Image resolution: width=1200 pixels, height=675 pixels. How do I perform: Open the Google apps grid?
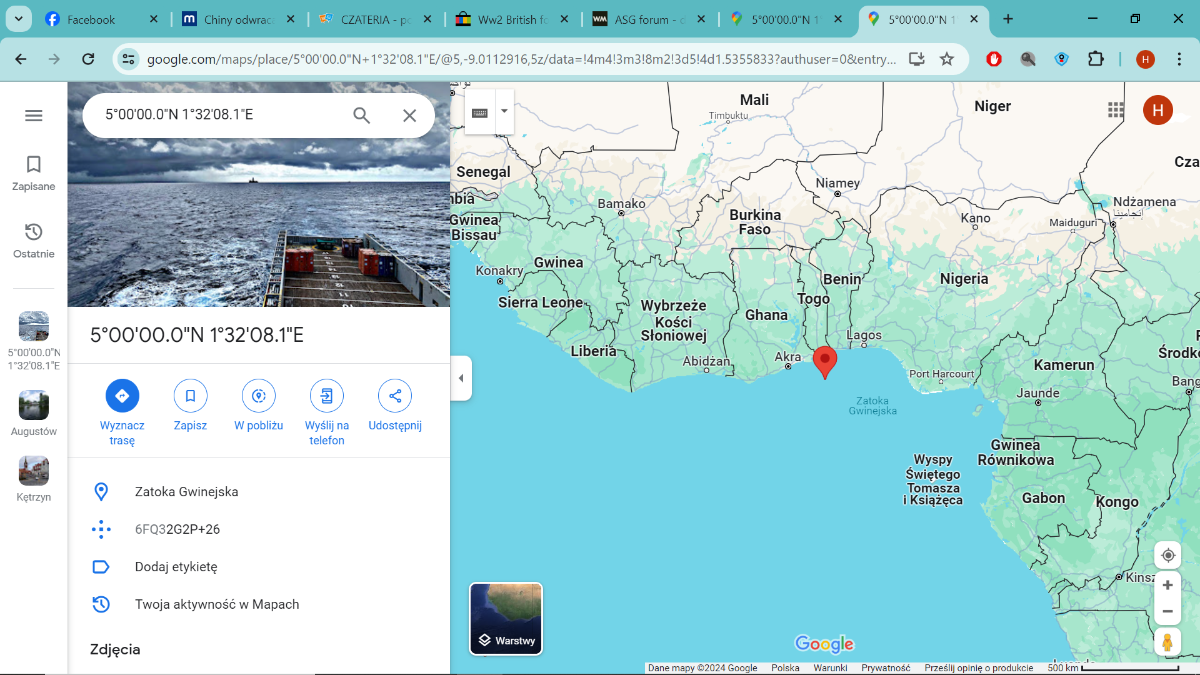coord(1116,110)
